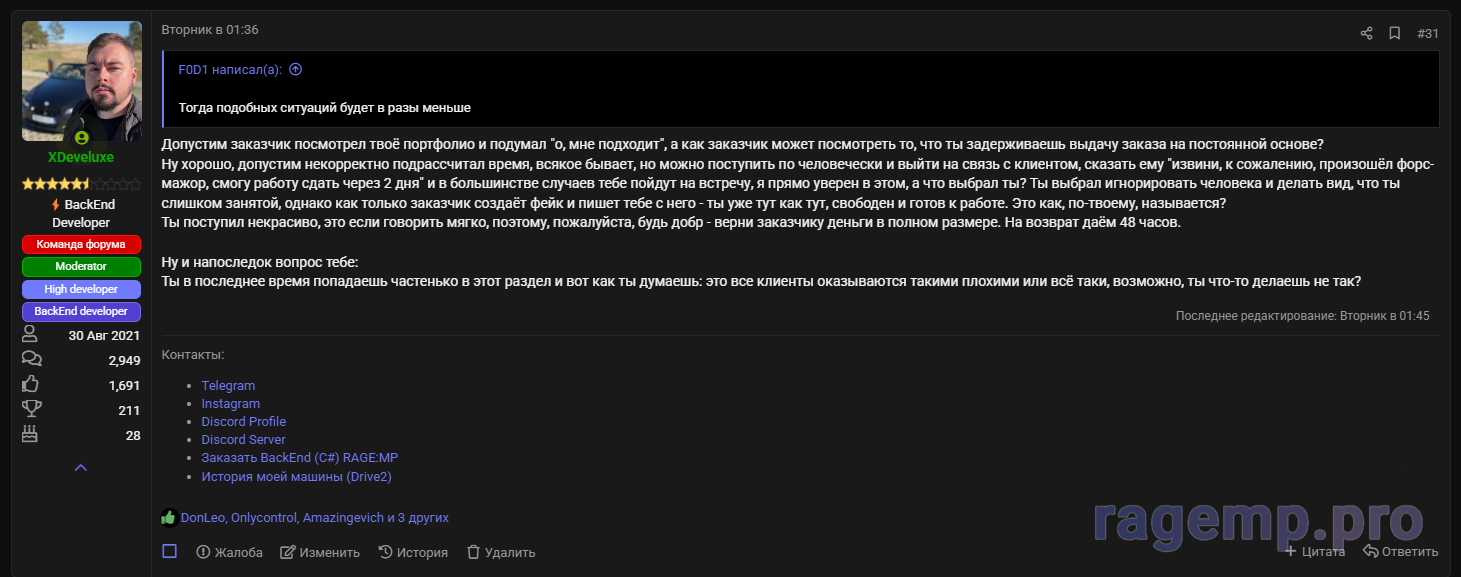Viewport: 1461px width, 577px height.
Task: Click the green online status icon on the avatar
Action: [81, 138]
